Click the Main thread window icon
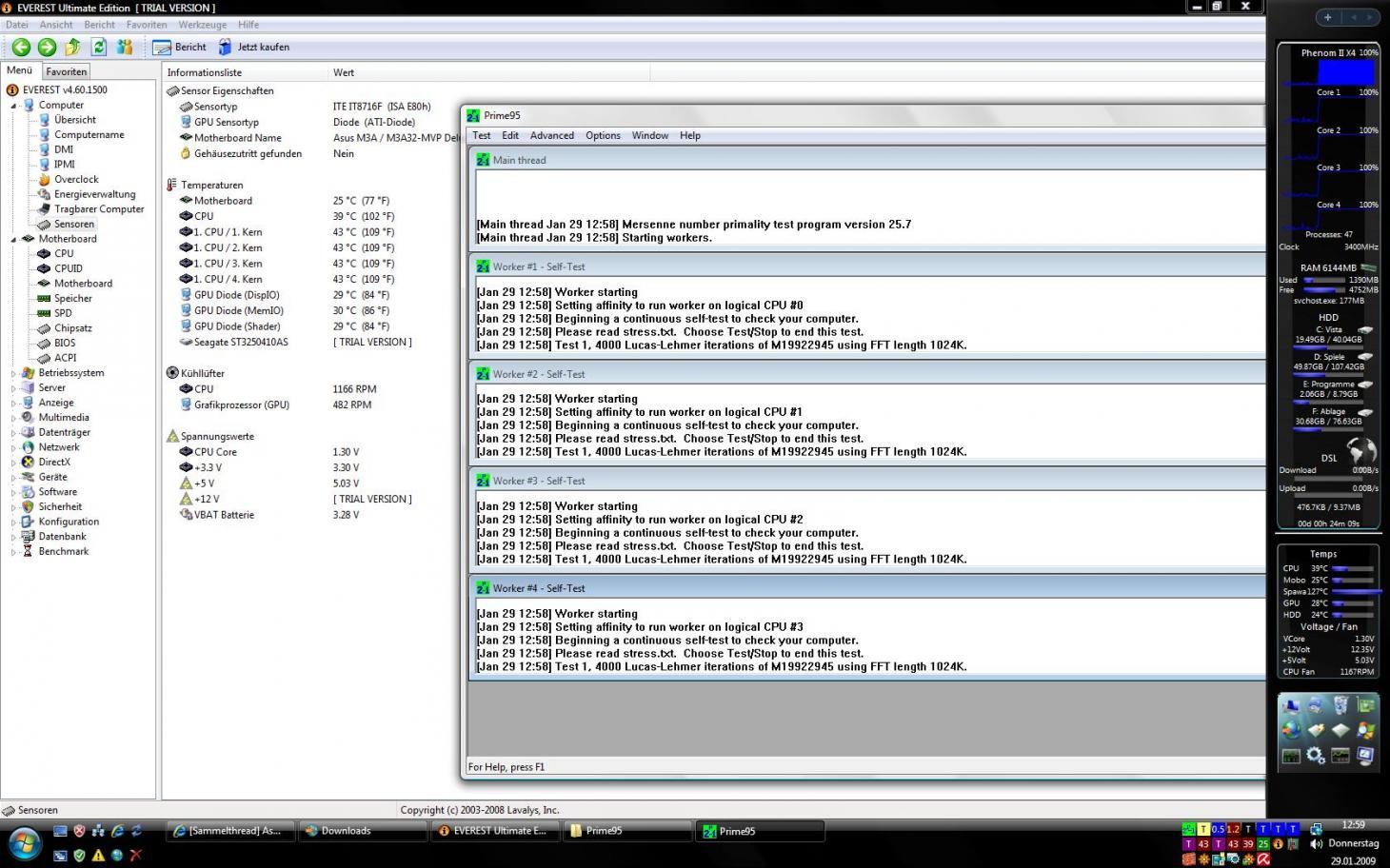The image size is (1390, 868). coord(484,160)
